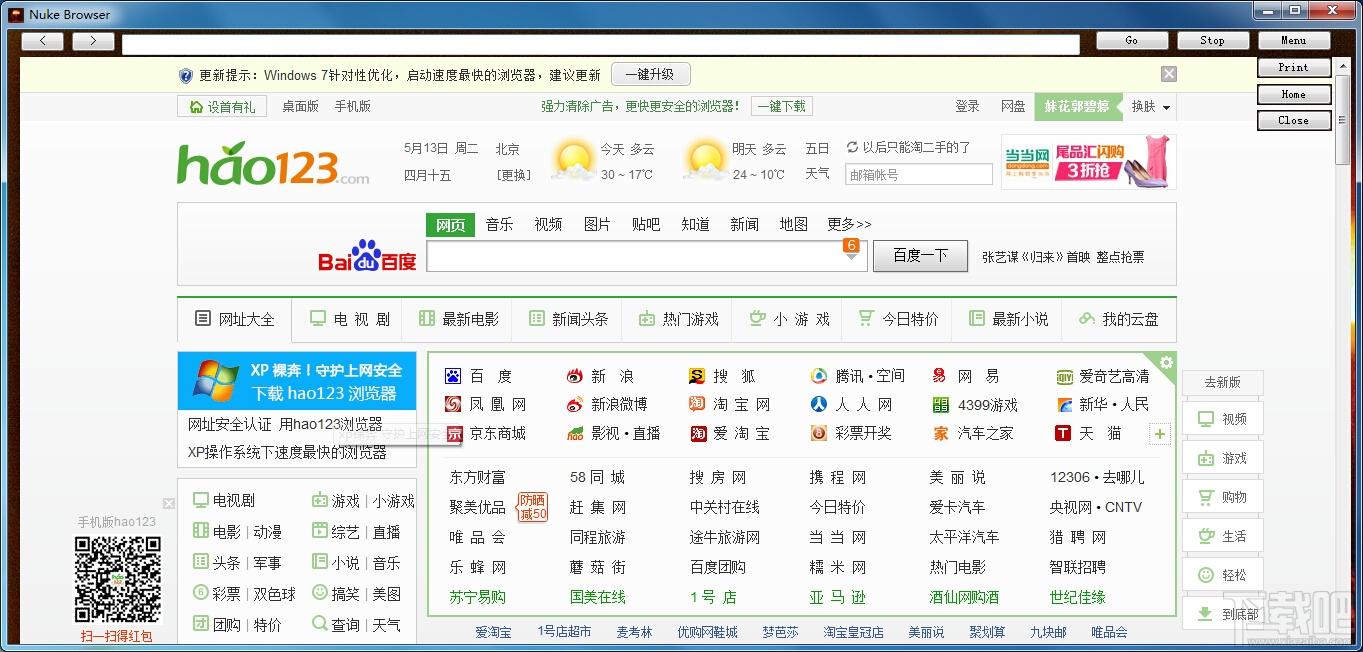Click the 百度一下 search button
Viewport: 1363px width, 652px height.
point(920,256)
